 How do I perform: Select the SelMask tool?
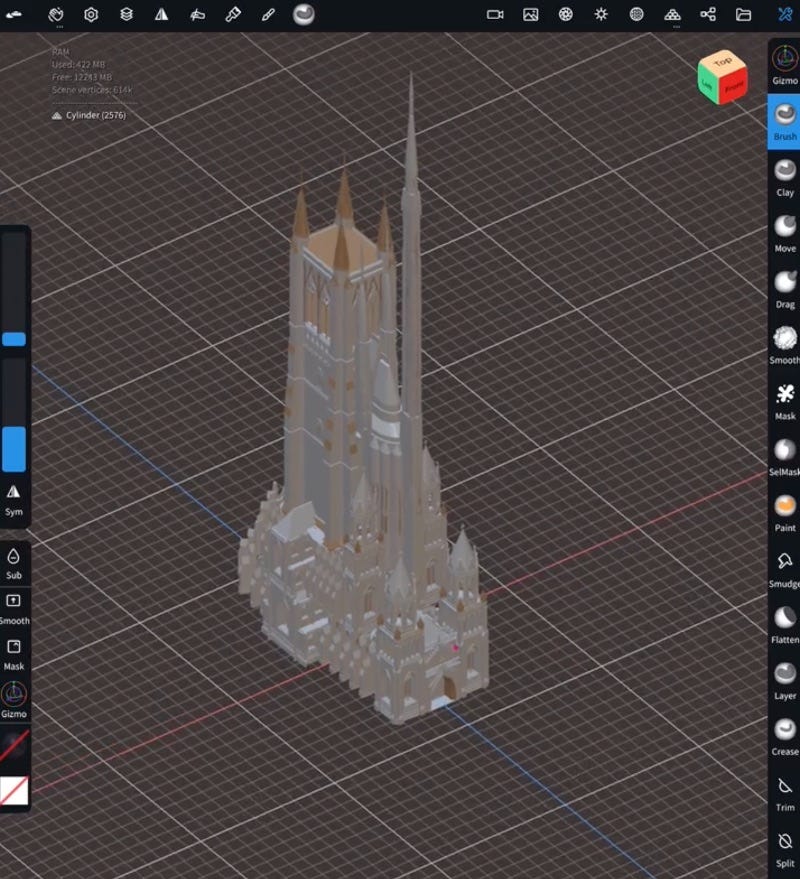pyautogui.click(x=785, y=457)
